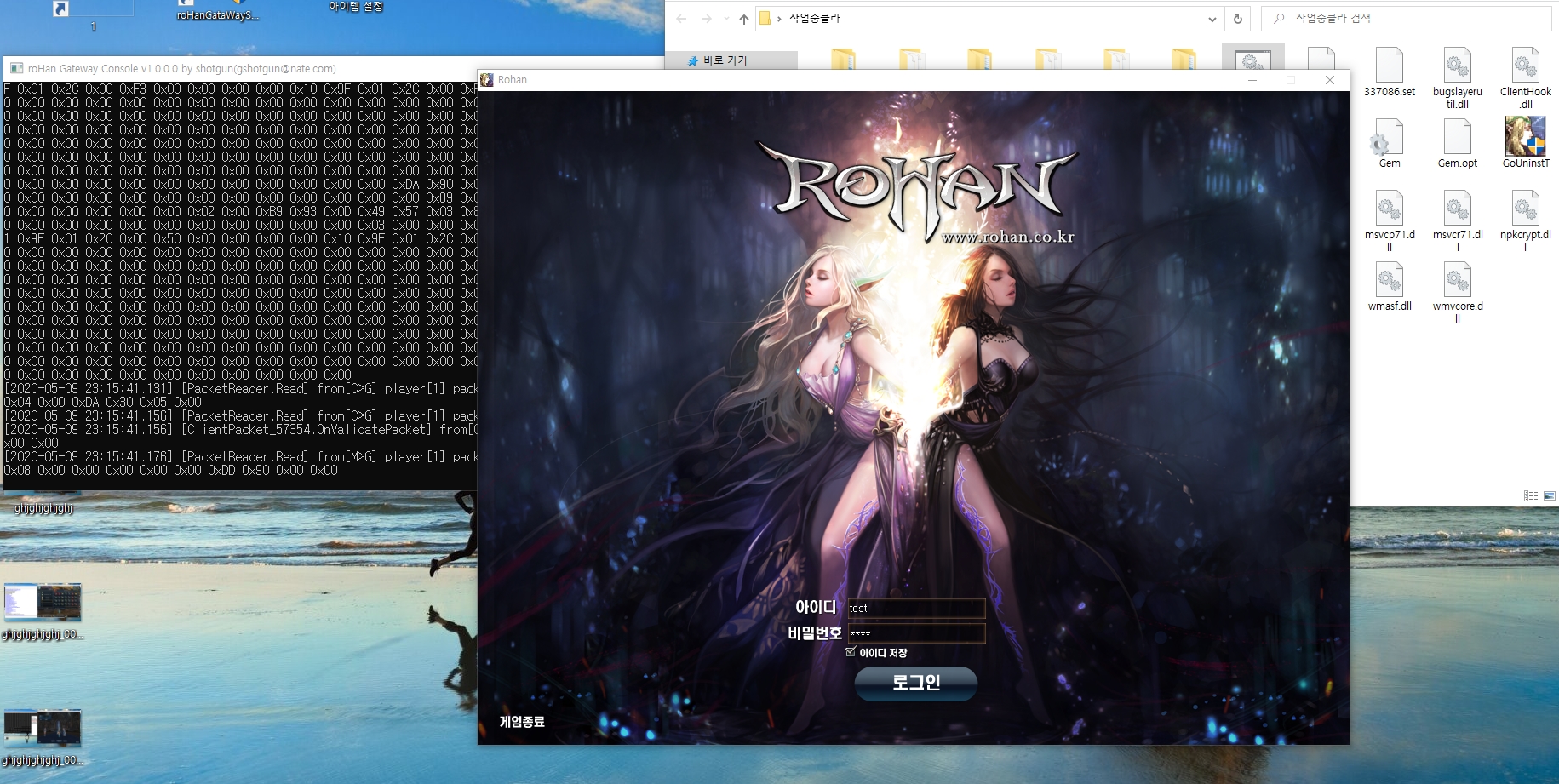The width and height of the screenshot is (1559, 784).
Task: Click 게임종료 to exit the game
Action: 521,722
